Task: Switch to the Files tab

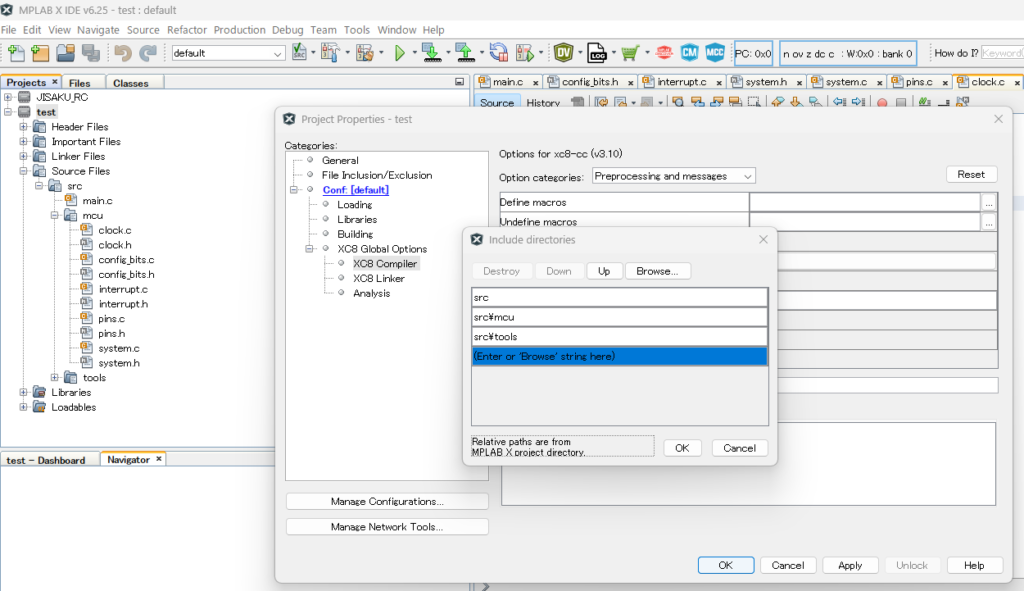Action: (80, 83)
